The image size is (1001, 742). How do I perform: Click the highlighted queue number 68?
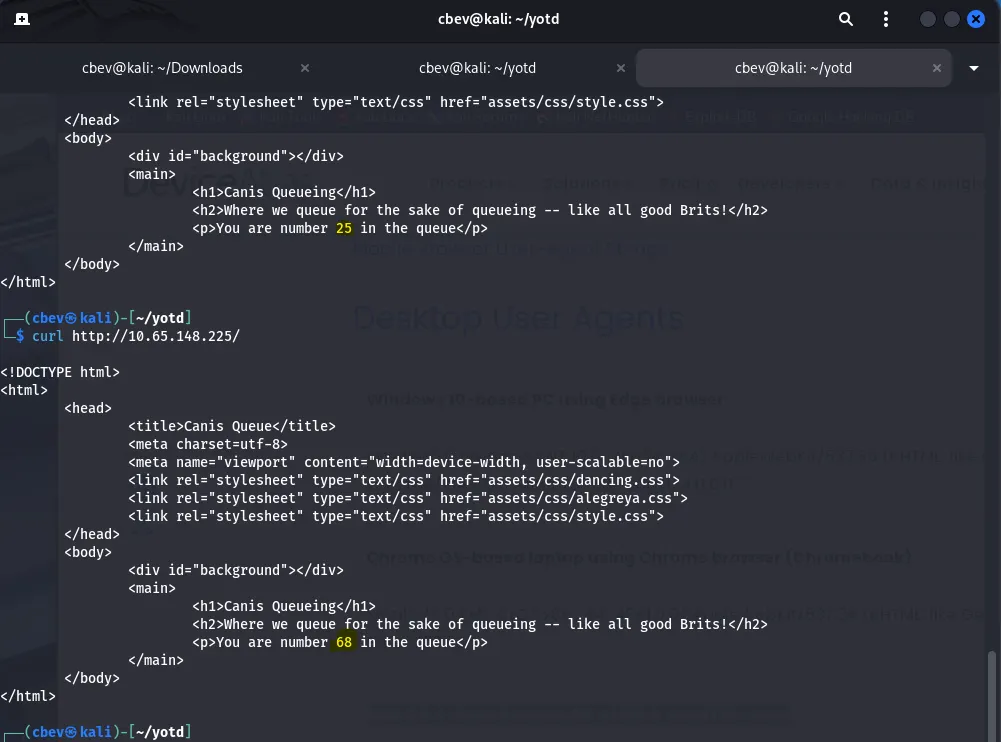[344, 642]
